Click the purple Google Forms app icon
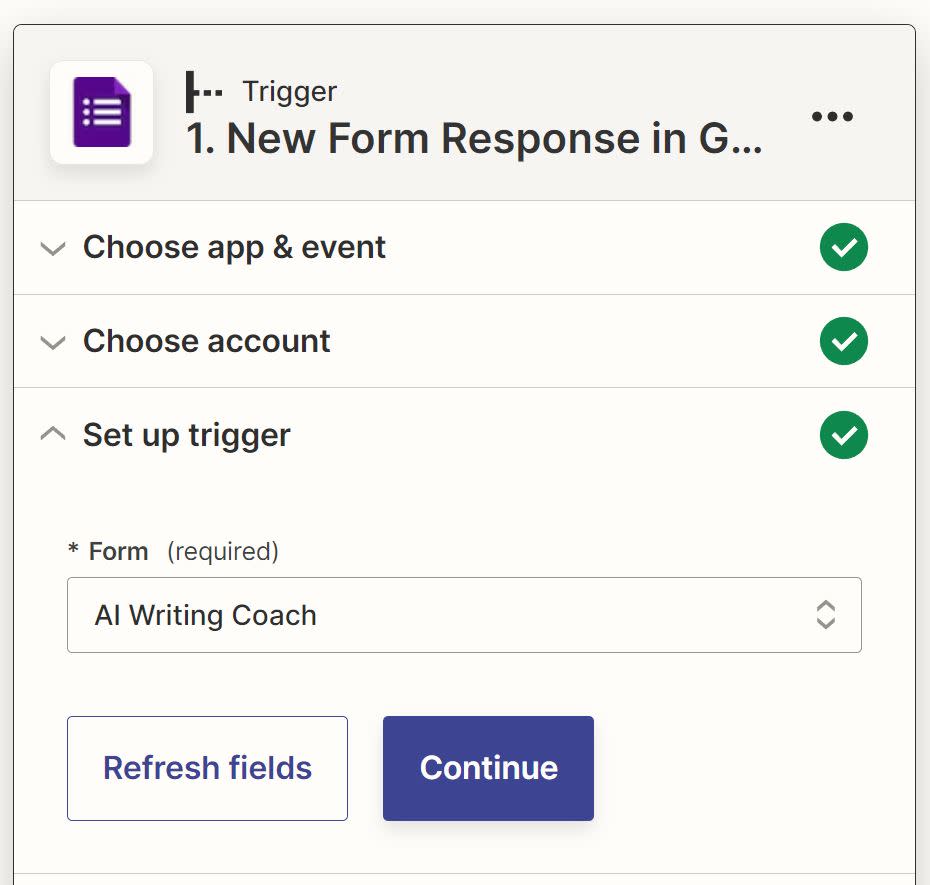Image resolution: width=930 pixels, height=885 pixels. (x=101, y=112)
